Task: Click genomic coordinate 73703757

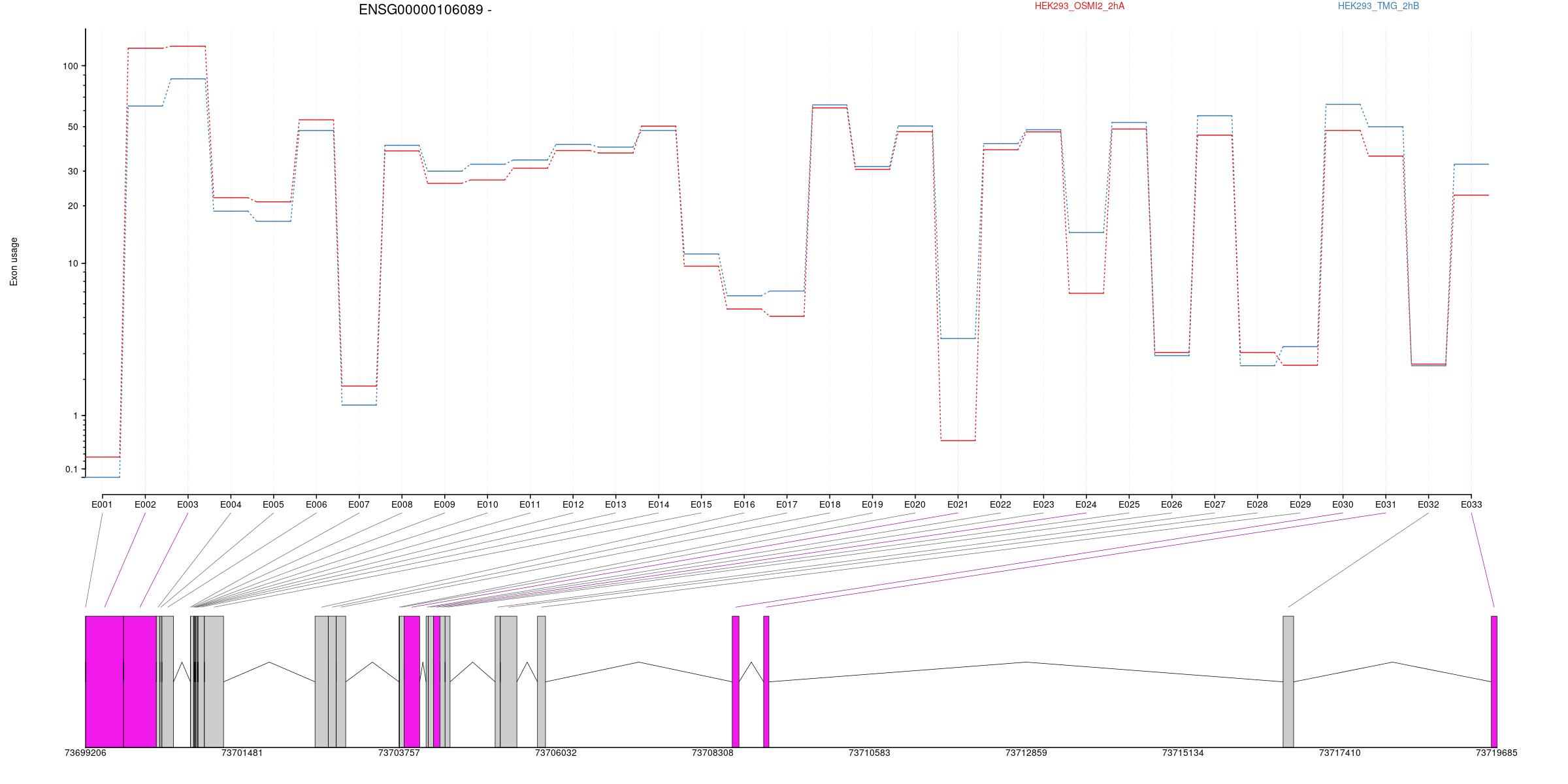Action: (x=399, y=753)
